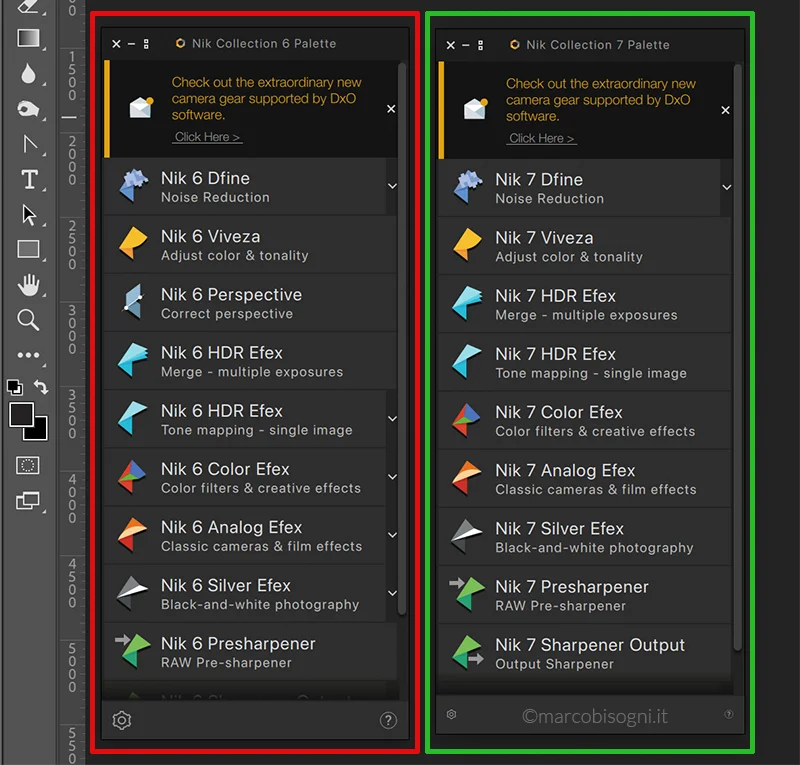This screenshot has width=800, height=765.
Task: Expand the Nik 7 Dfine chevron
Action: point(727,188)
